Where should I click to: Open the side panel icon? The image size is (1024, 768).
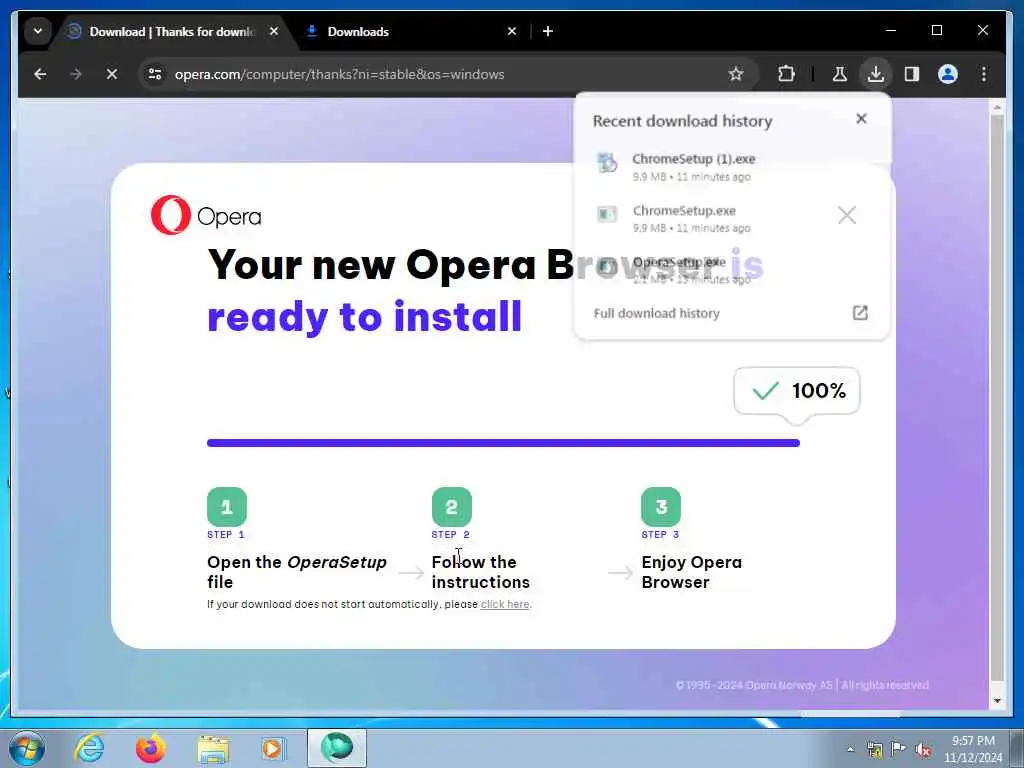pos(912,74)
